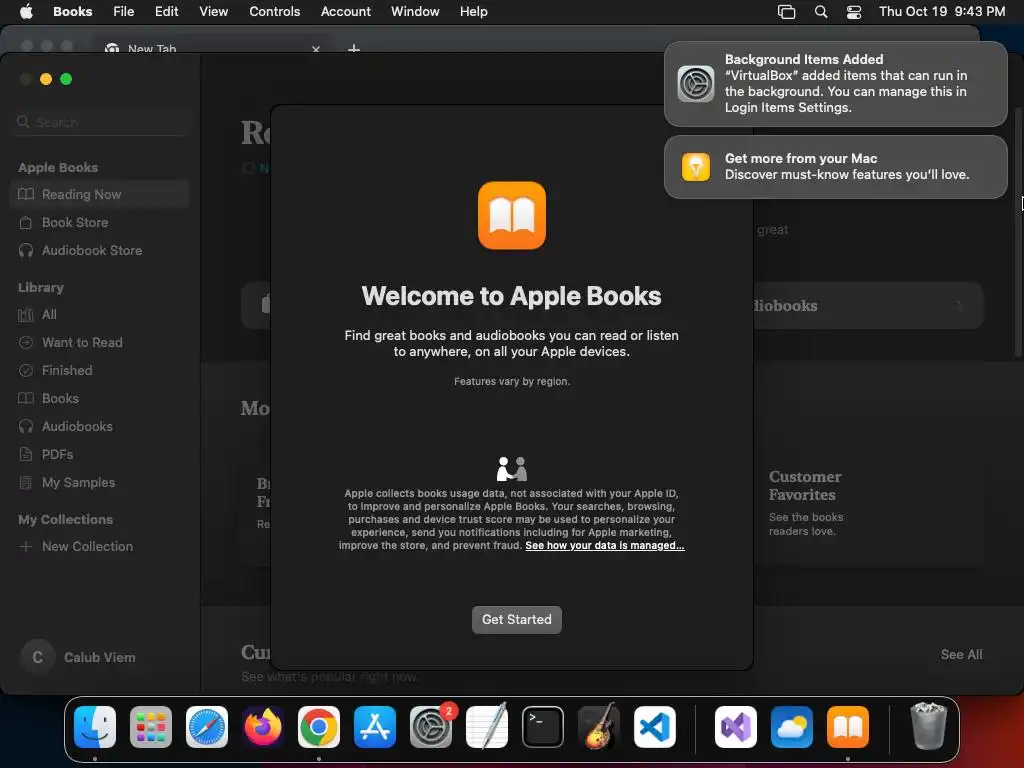
Task: Click the Reading Now book icon in the sidebar
Action: point(25,195)
